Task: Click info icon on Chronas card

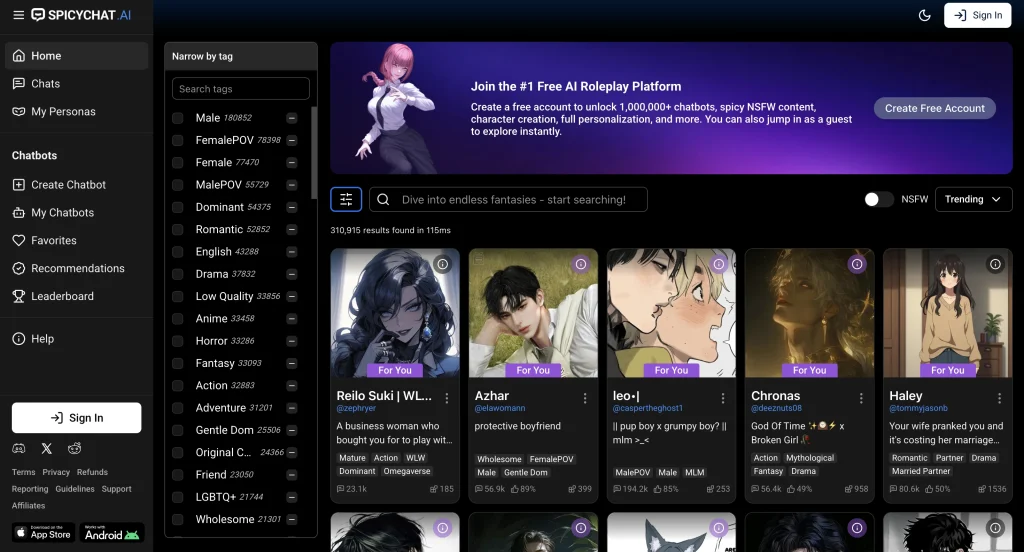Action: click(857, 264)
